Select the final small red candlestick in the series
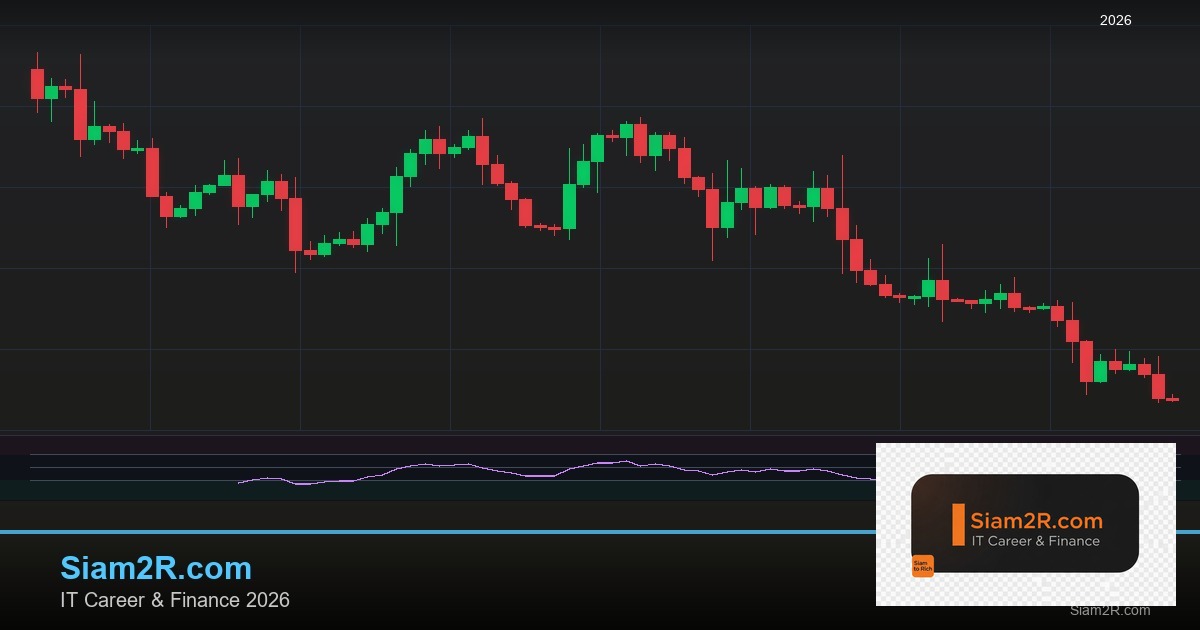The width and height of the screenshot is (1200, 630). [1172, 399]
